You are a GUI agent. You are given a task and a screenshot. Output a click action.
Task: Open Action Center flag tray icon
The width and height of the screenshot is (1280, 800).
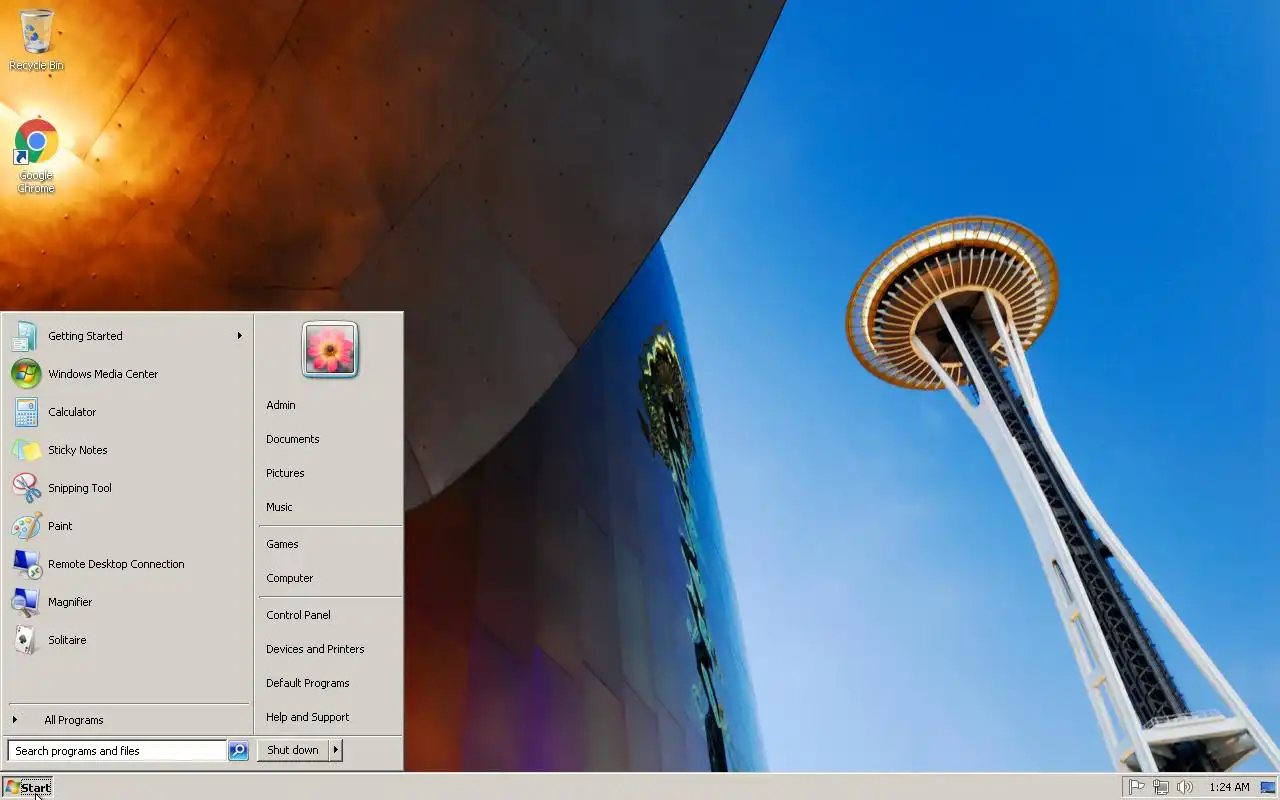(x=1136, y=787)
